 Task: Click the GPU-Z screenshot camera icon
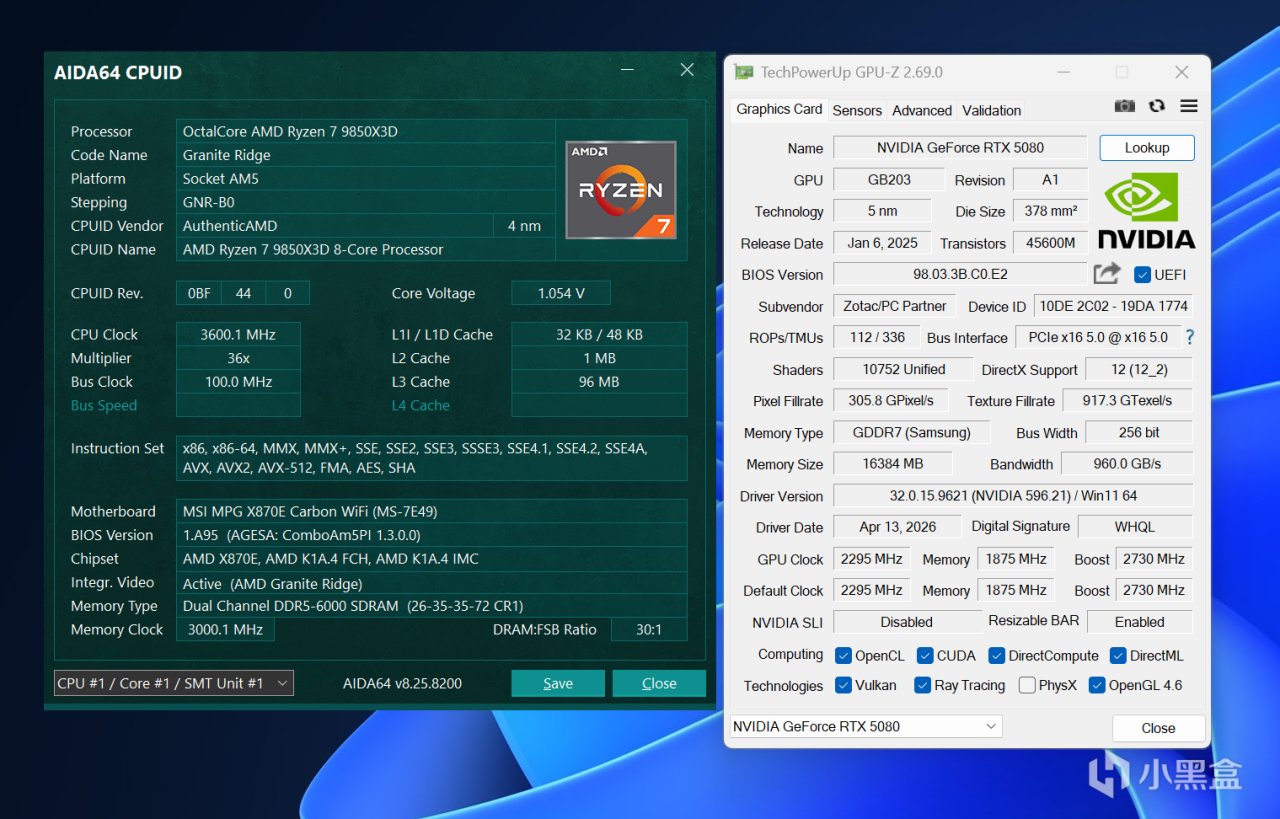coord(1125,106)
